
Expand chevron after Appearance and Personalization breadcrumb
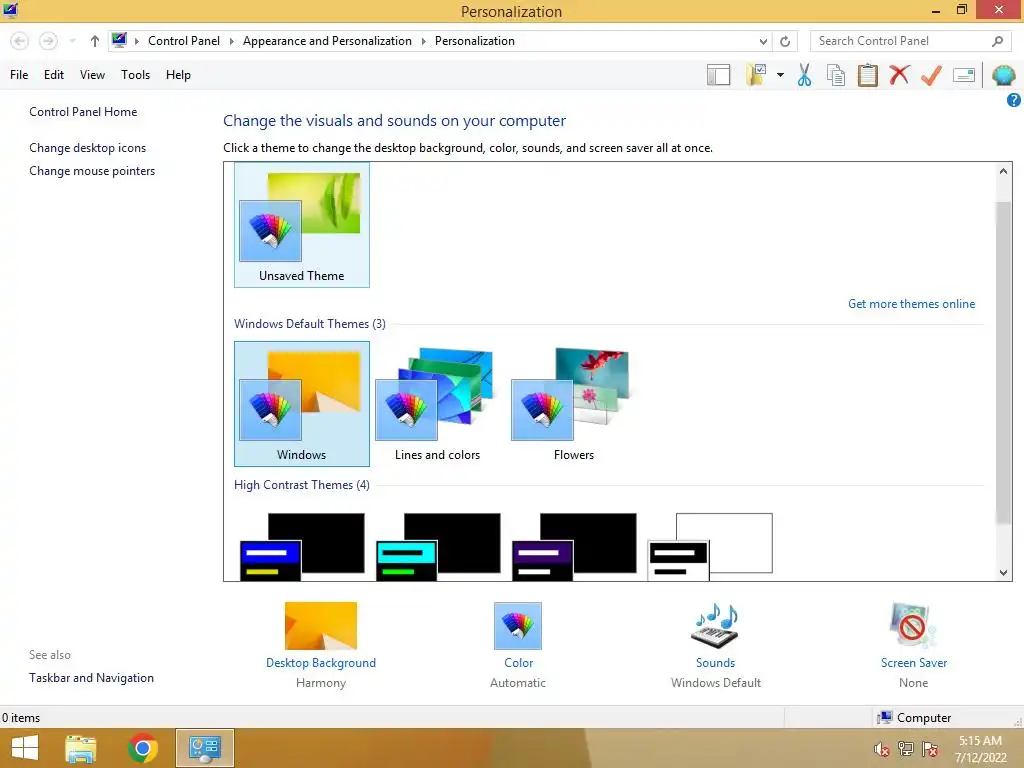click(x=423, y=41)
